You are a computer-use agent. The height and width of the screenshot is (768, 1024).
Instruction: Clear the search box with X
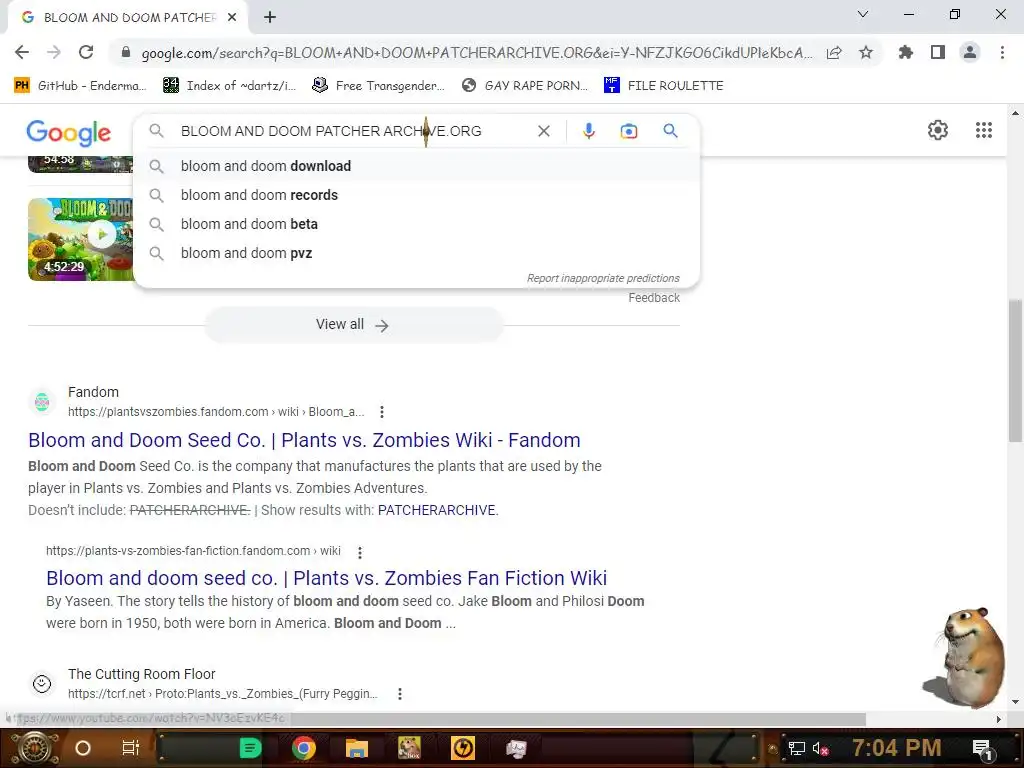click(x=543, y=131)
